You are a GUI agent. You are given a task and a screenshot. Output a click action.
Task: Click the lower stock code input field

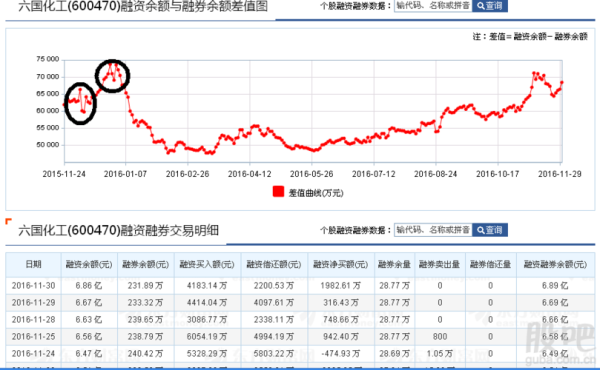click(433, 230)
